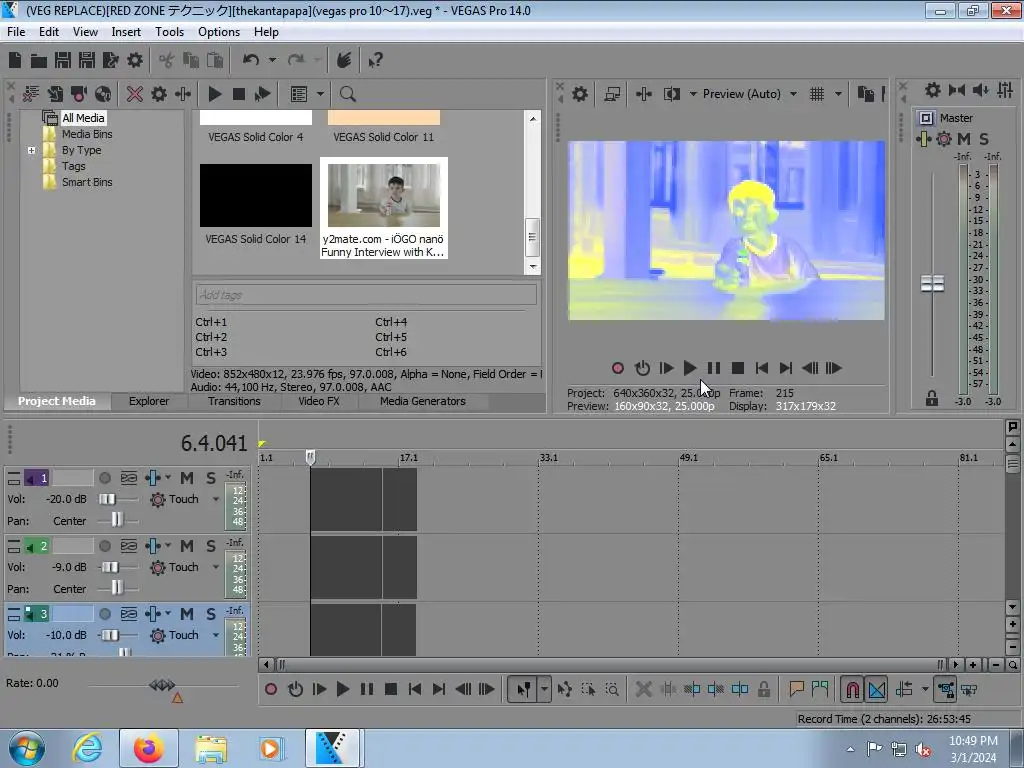Open the Options menu
The height and width of the screenshot is (768, 1024).
[x=219, y=31]
